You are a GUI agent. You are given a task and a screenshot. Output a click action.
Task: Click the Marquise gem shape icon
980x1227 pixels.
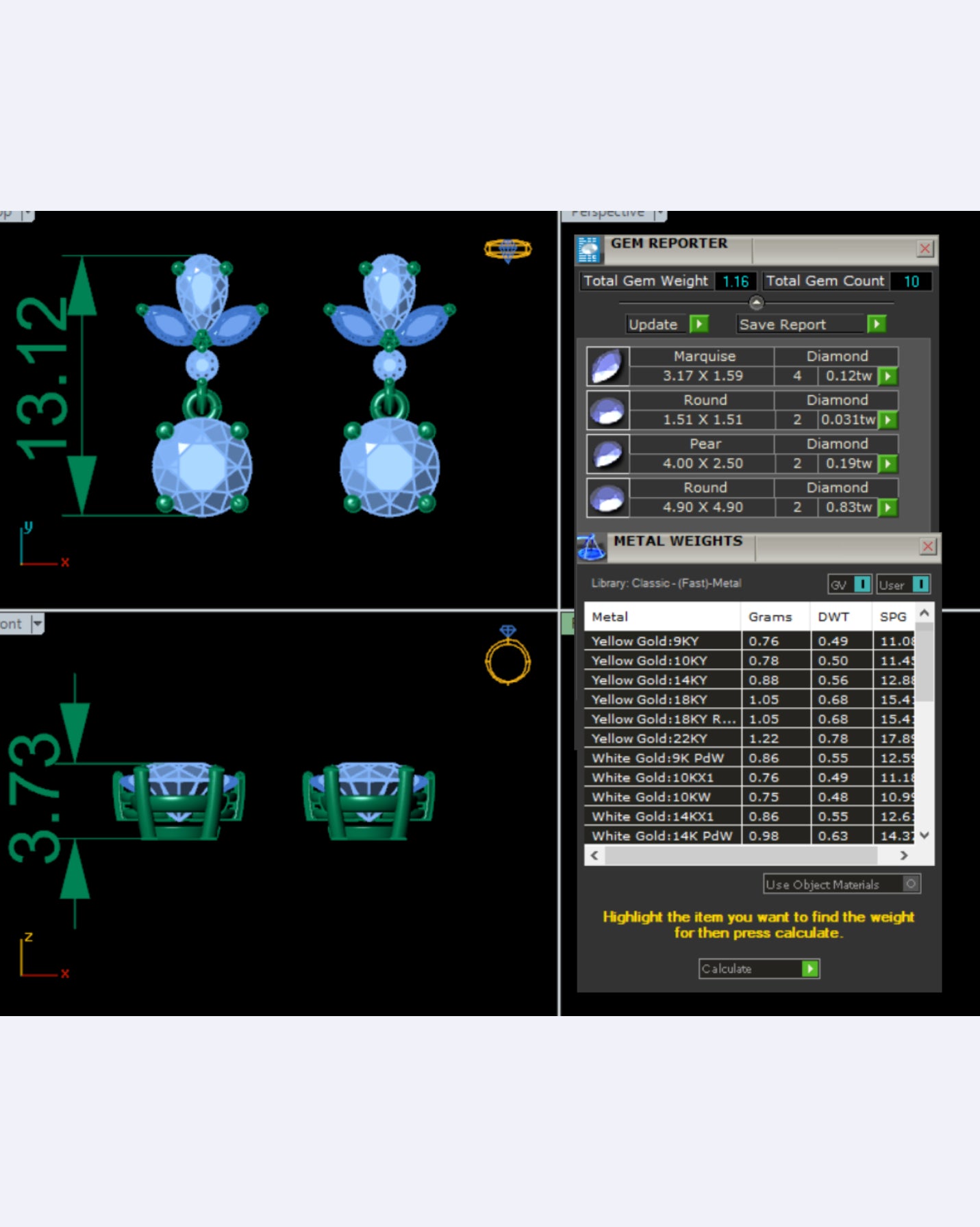pos(607,366)
